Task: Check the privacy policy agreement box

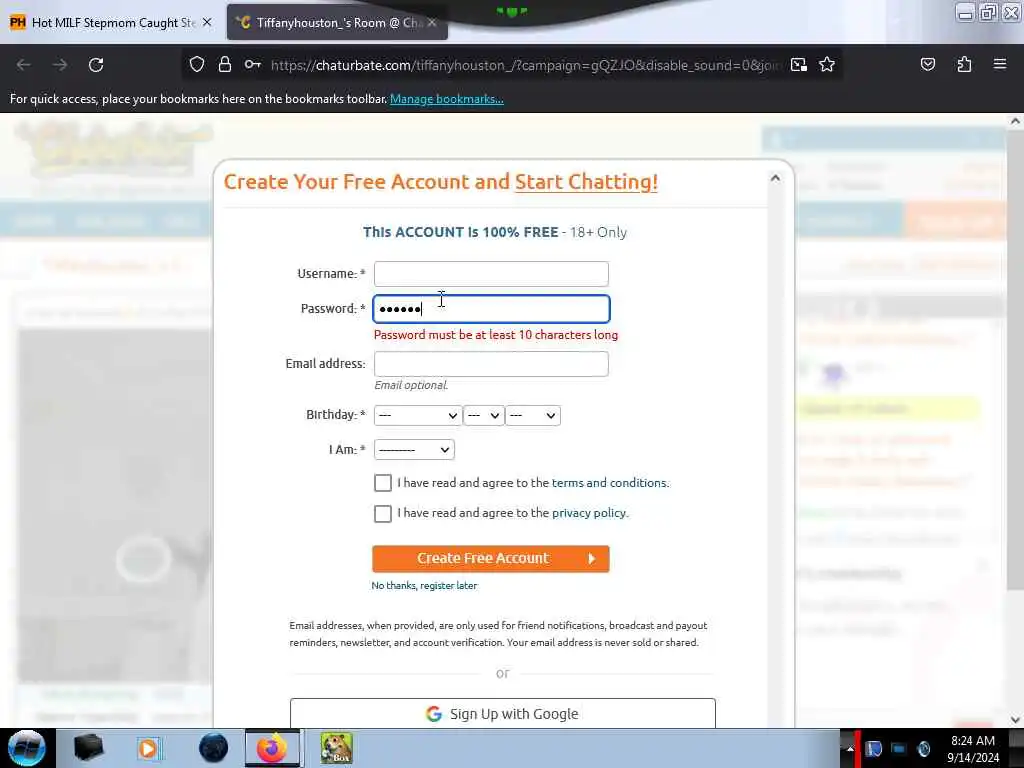Action: pyautogui.click(x=383, y=513)
